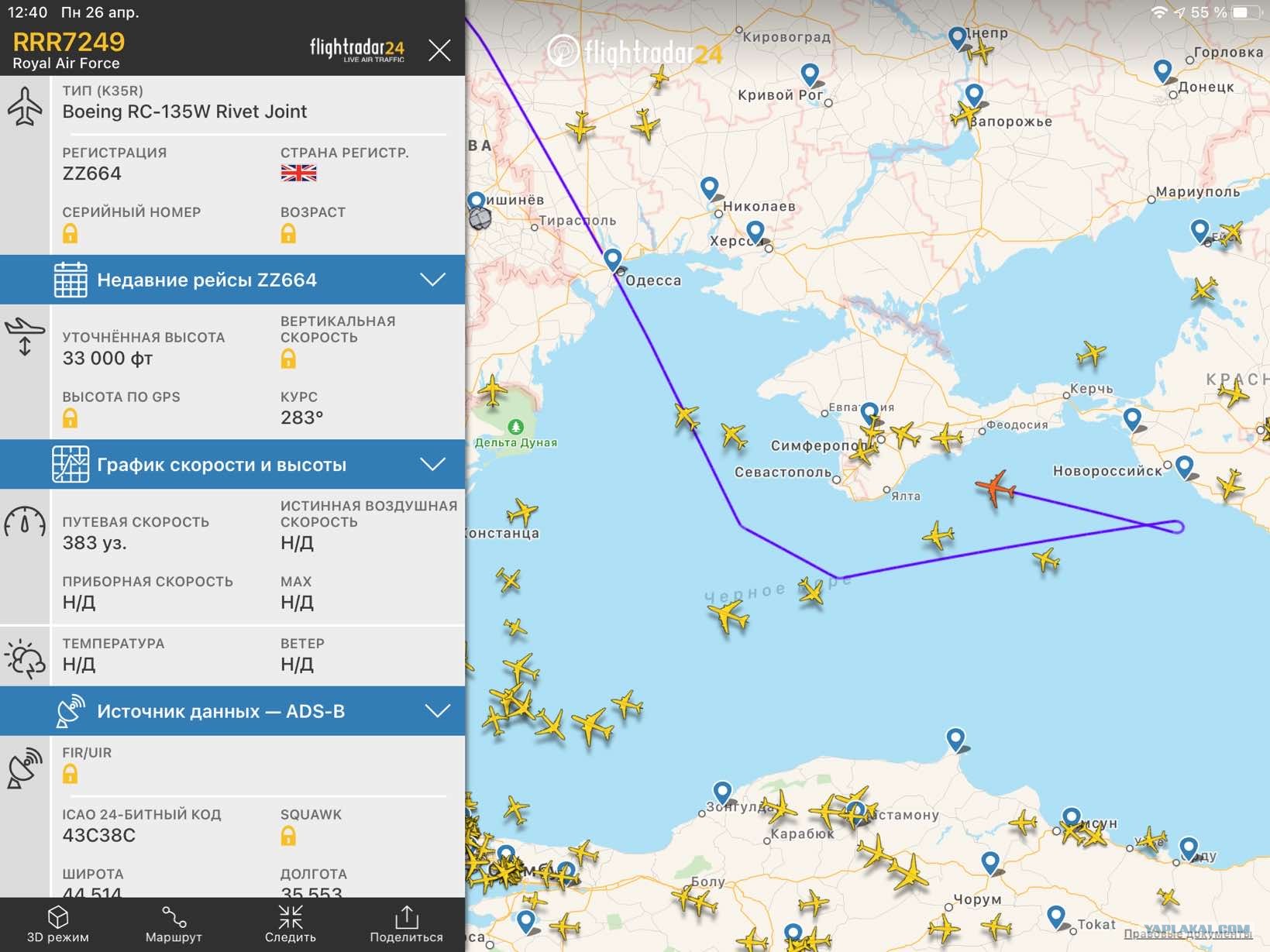Viewport: 1270px width, 952px height.
Task: Expand the График скорости и высоты chevron
Action: [432, 464]
